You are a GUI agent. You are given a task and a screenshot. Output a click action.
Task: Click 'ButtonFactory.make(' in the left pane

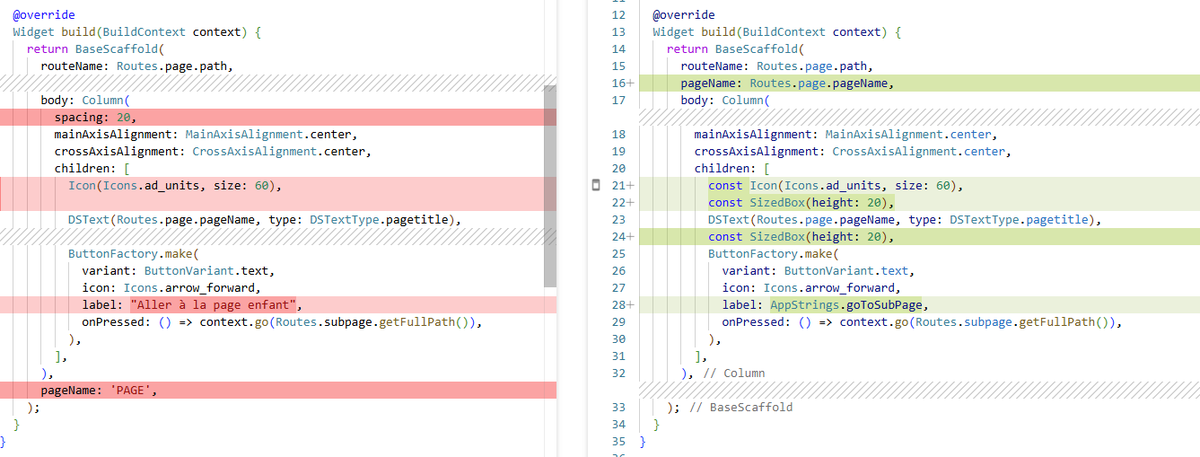tap(133, 254)
